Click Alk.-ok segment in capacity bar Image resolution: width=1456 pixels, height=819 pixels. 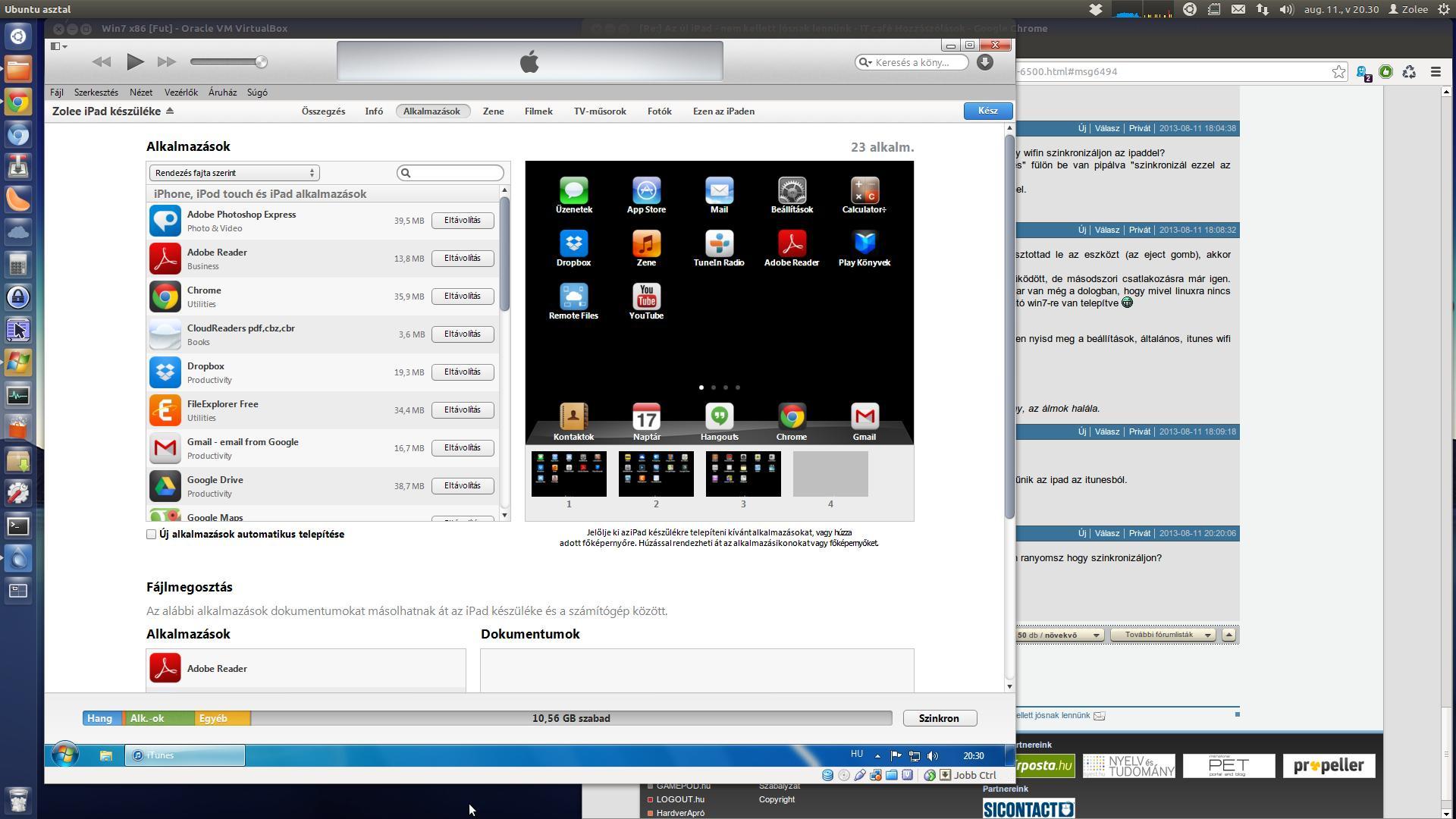point(158,718)
